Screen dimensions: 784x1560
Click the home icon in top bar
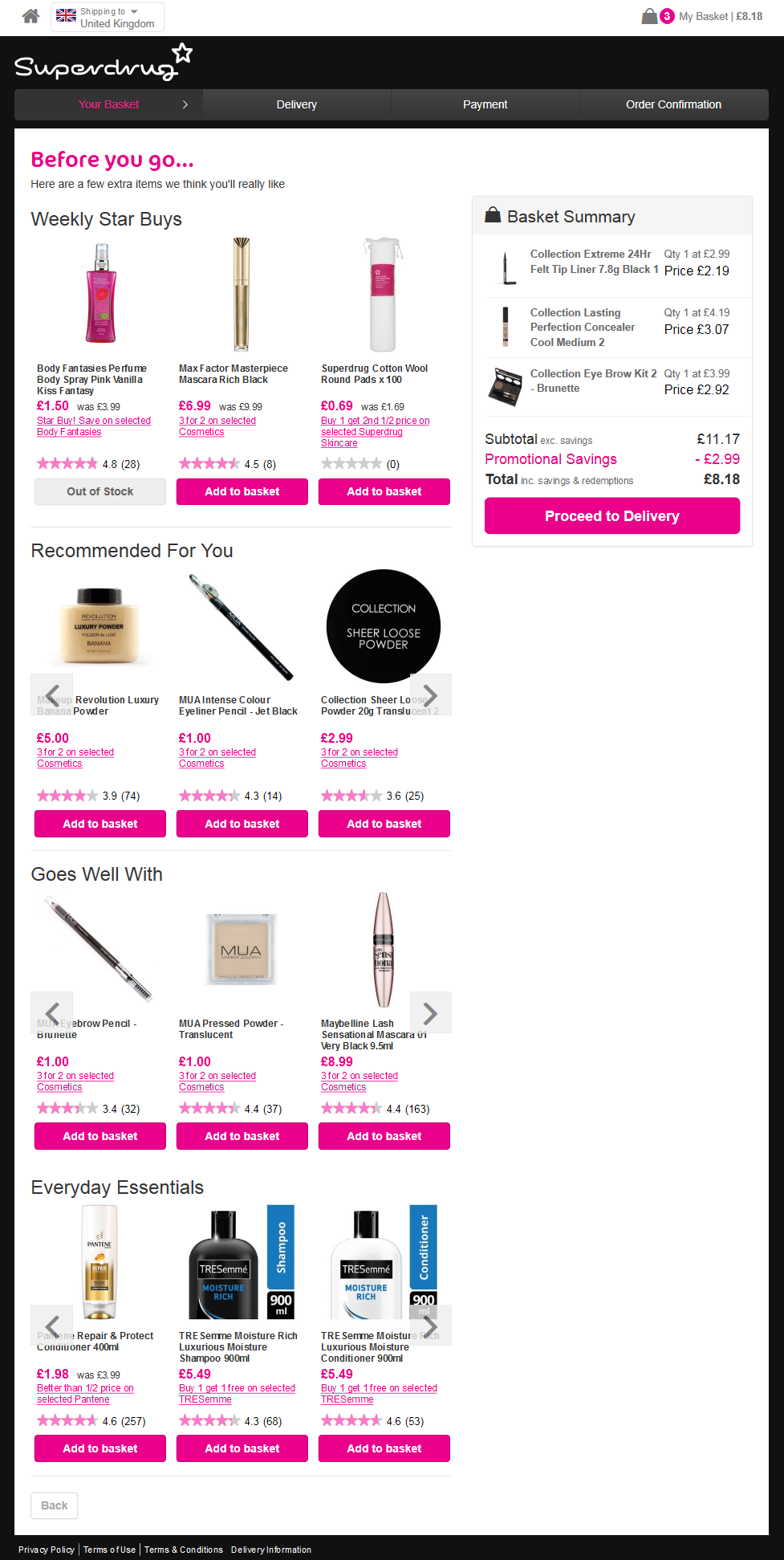pos(30,16)
